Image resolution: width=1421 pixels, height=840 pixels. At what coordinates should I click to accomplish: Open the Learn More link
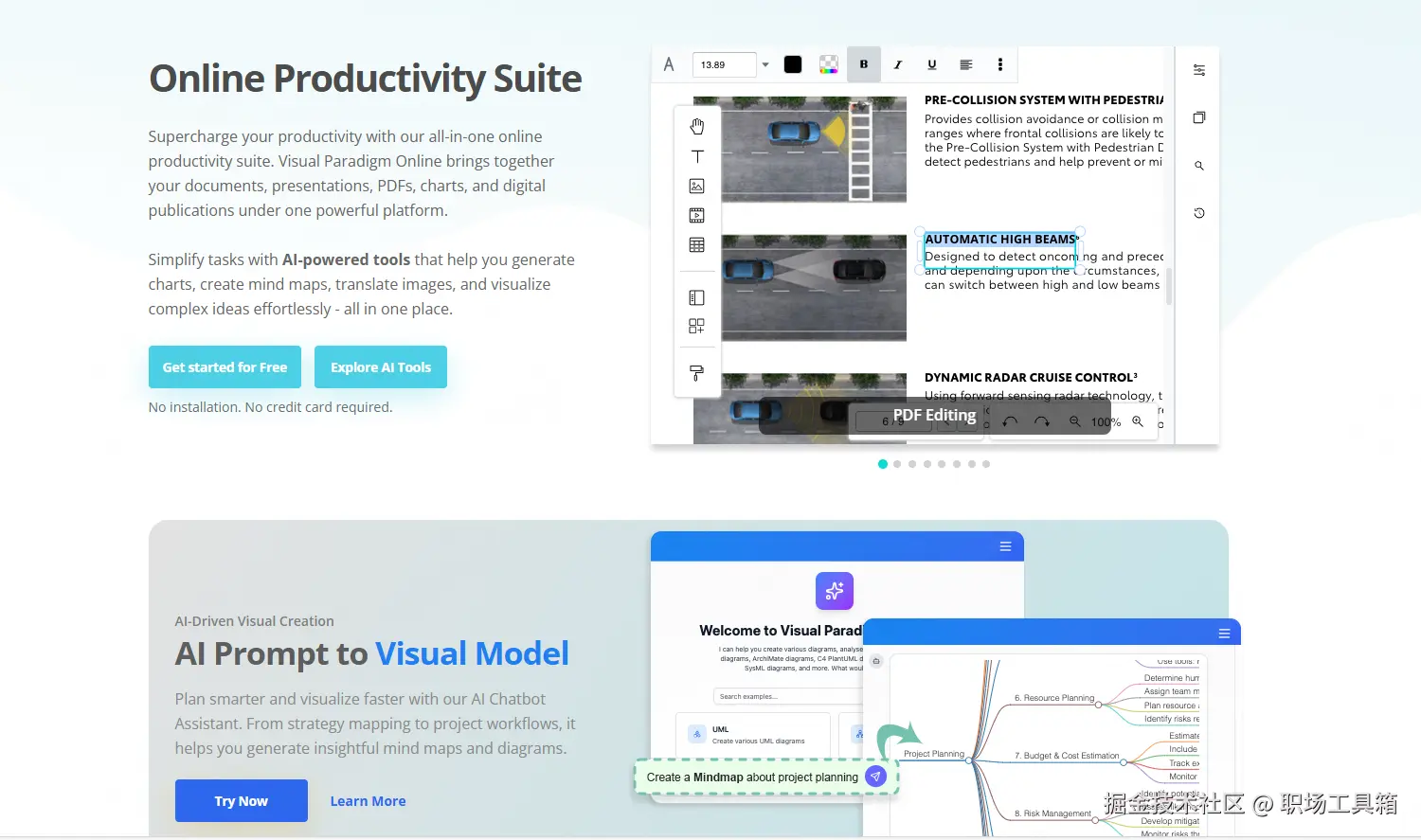(368, 801)
